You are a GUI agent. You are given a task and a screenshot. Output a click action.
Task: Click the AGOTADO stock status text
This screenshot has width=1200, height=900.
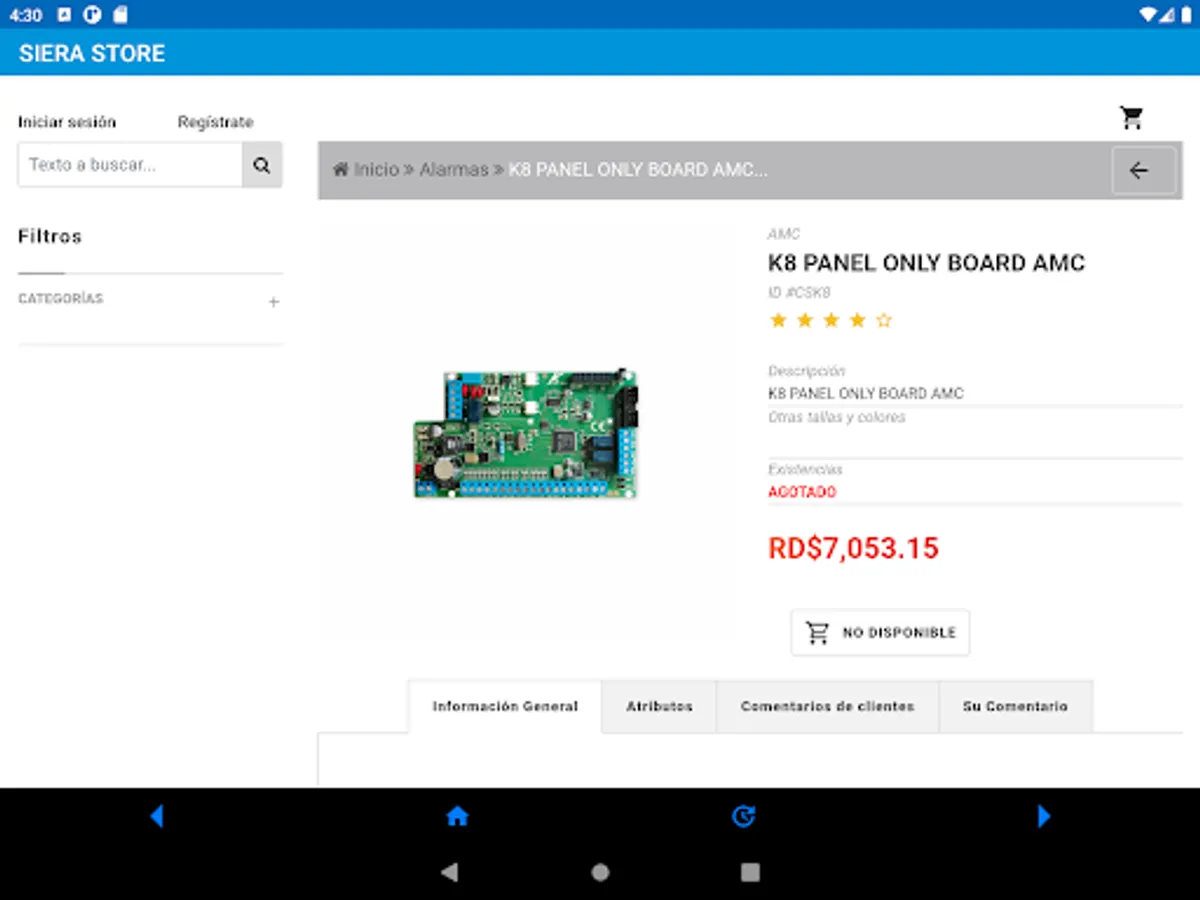point(802,492)
